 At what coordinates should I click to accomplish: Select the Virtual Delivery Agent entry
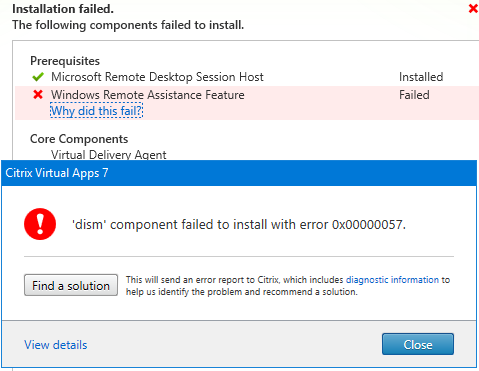tap(109, 154)
